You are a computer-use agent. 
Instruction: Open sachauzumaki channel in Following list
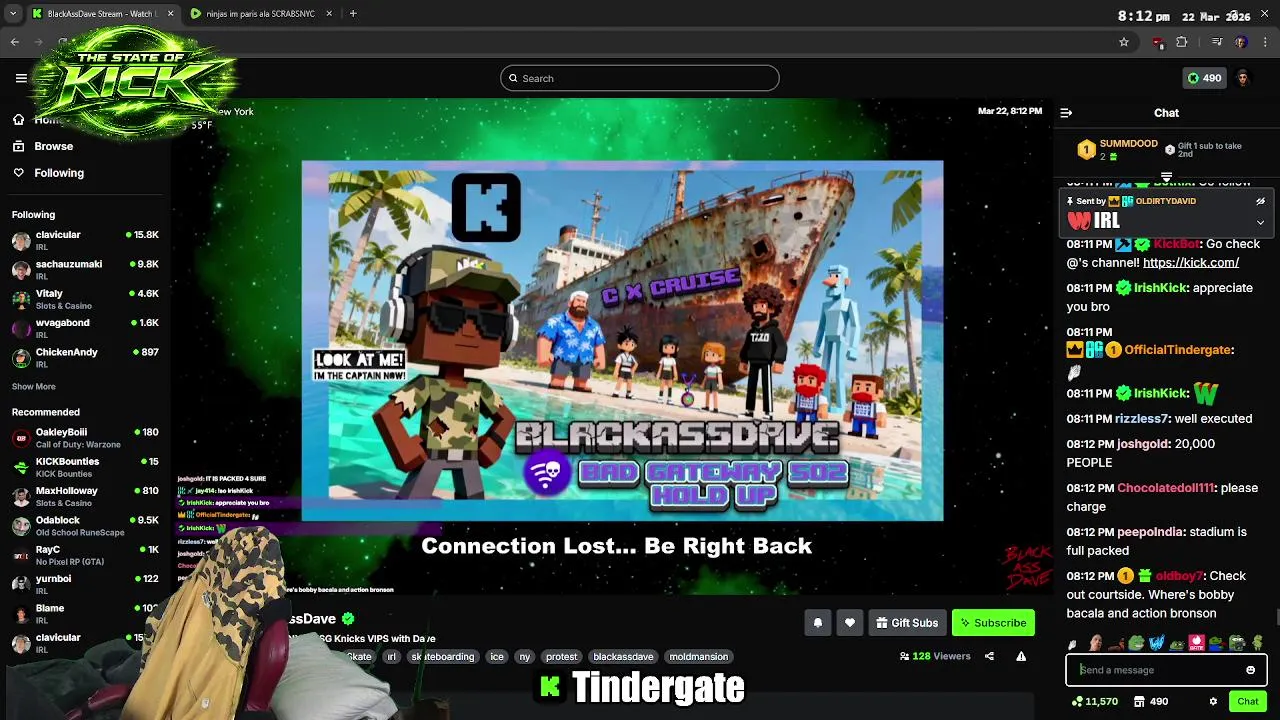tap(85, 270)
